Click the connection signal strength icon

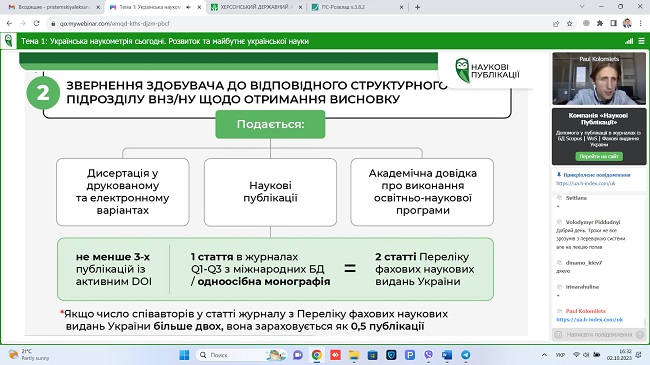pyautogui.click(x=629, y=41)
